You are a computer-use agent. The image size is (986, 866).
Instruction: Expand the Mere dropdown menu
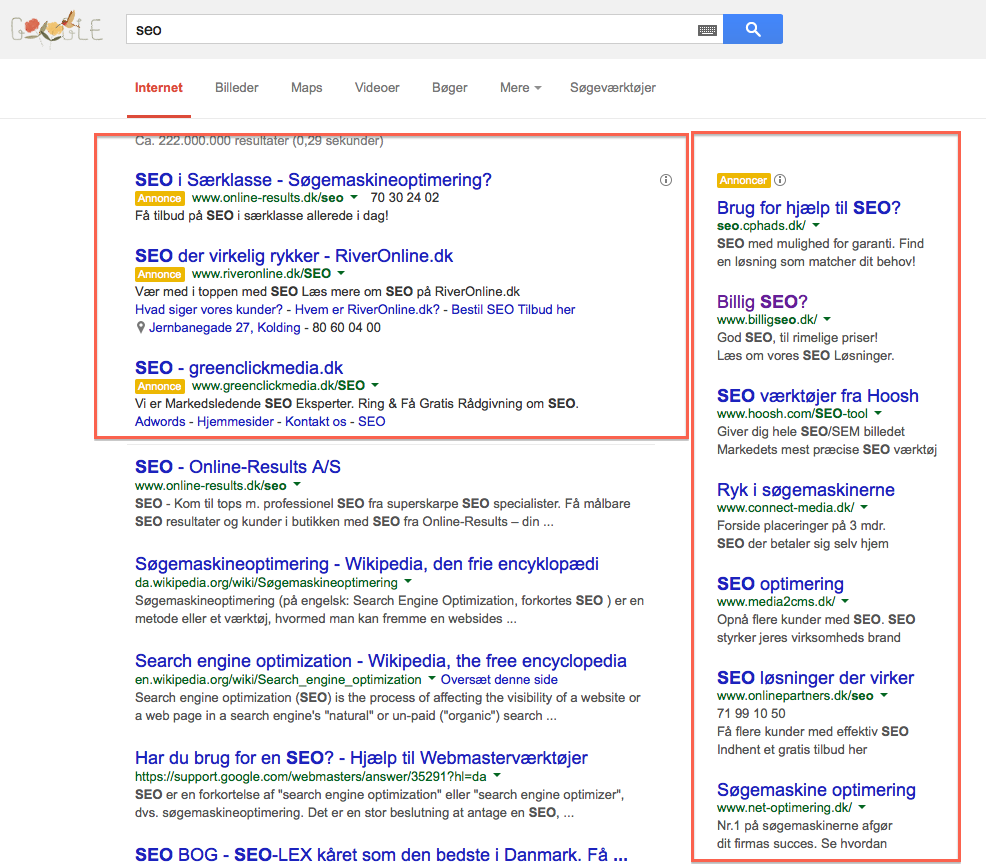tap(520, 87)
